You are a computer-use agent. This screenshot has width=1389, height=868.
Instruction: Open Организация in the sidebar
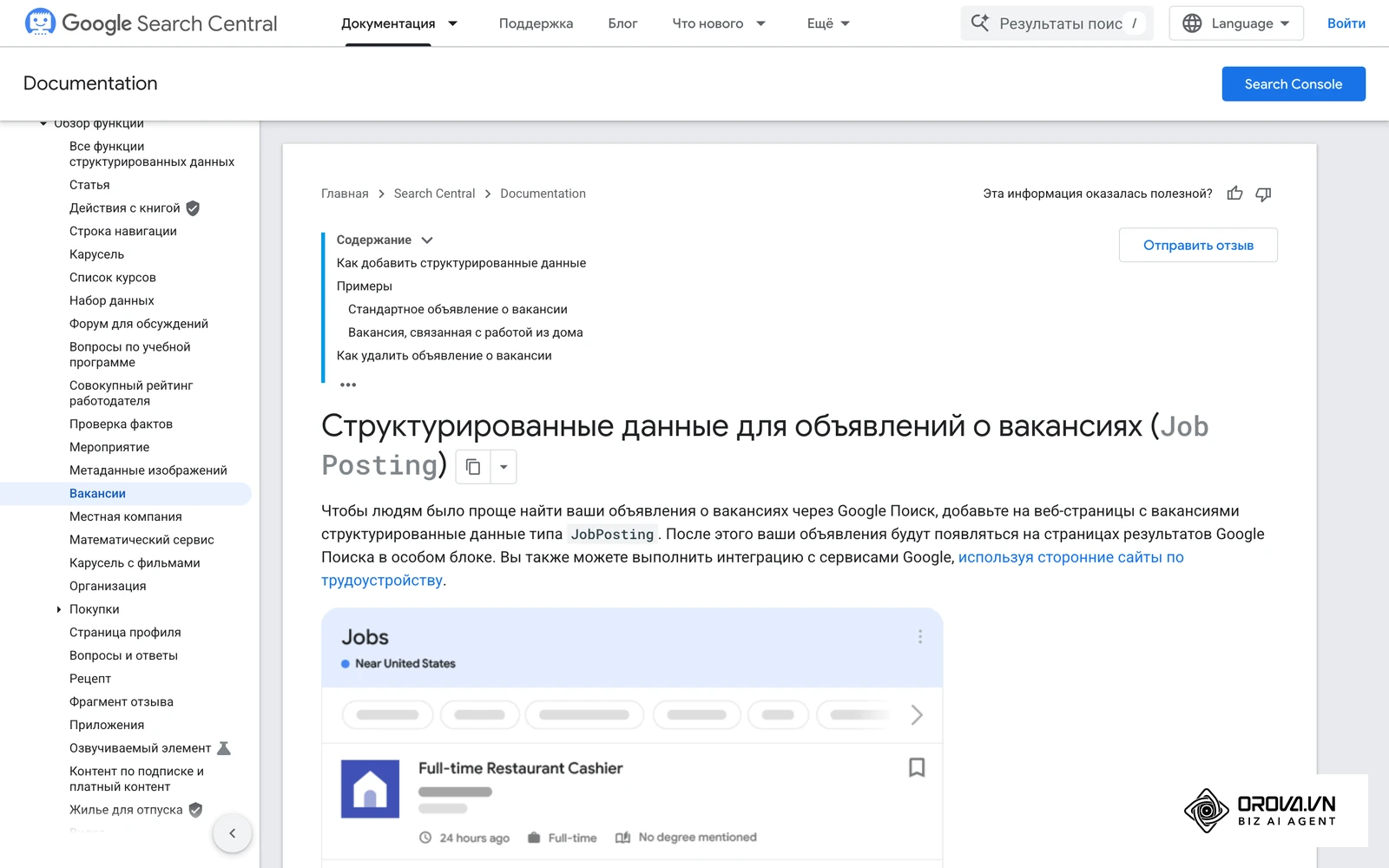click(108, 586)
